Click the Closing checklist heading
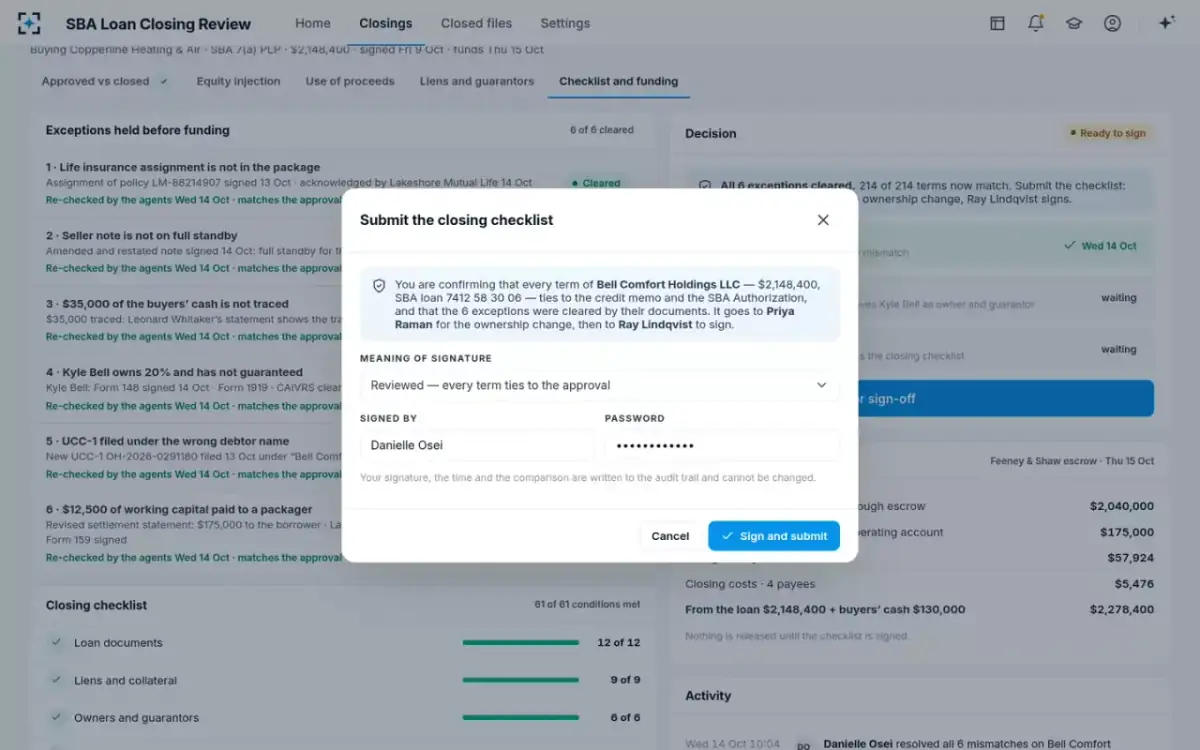The image size is (1200, 750). pyautogui.click(x=96, y=605)
